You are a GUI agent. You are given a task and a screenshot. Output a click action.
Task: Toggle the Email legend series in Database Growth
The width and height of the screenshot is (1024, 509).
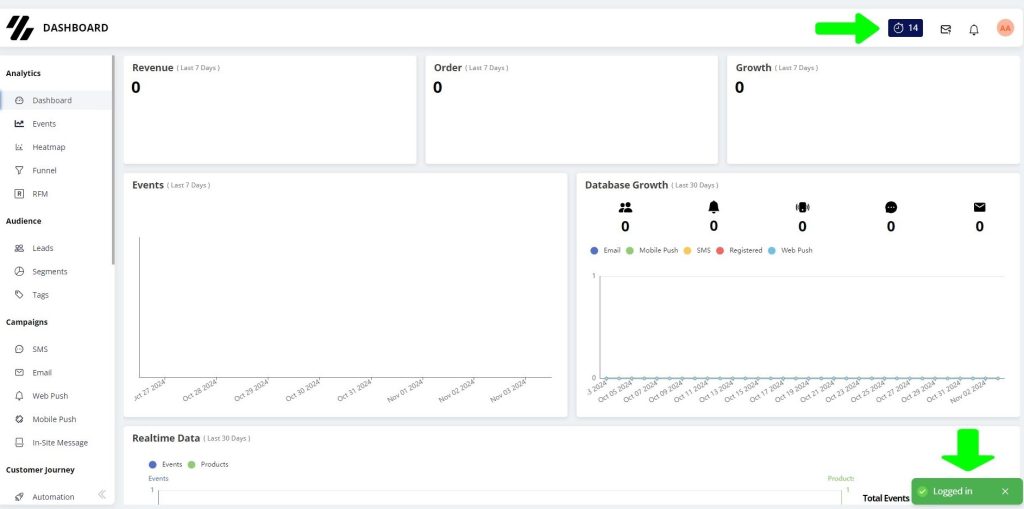pos(605,250)
